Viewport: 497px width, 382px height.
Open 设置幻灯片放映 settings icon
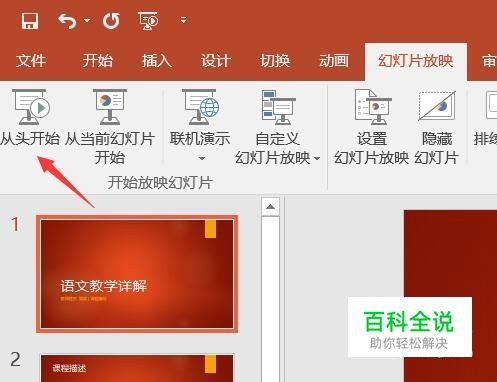point(373,107)
